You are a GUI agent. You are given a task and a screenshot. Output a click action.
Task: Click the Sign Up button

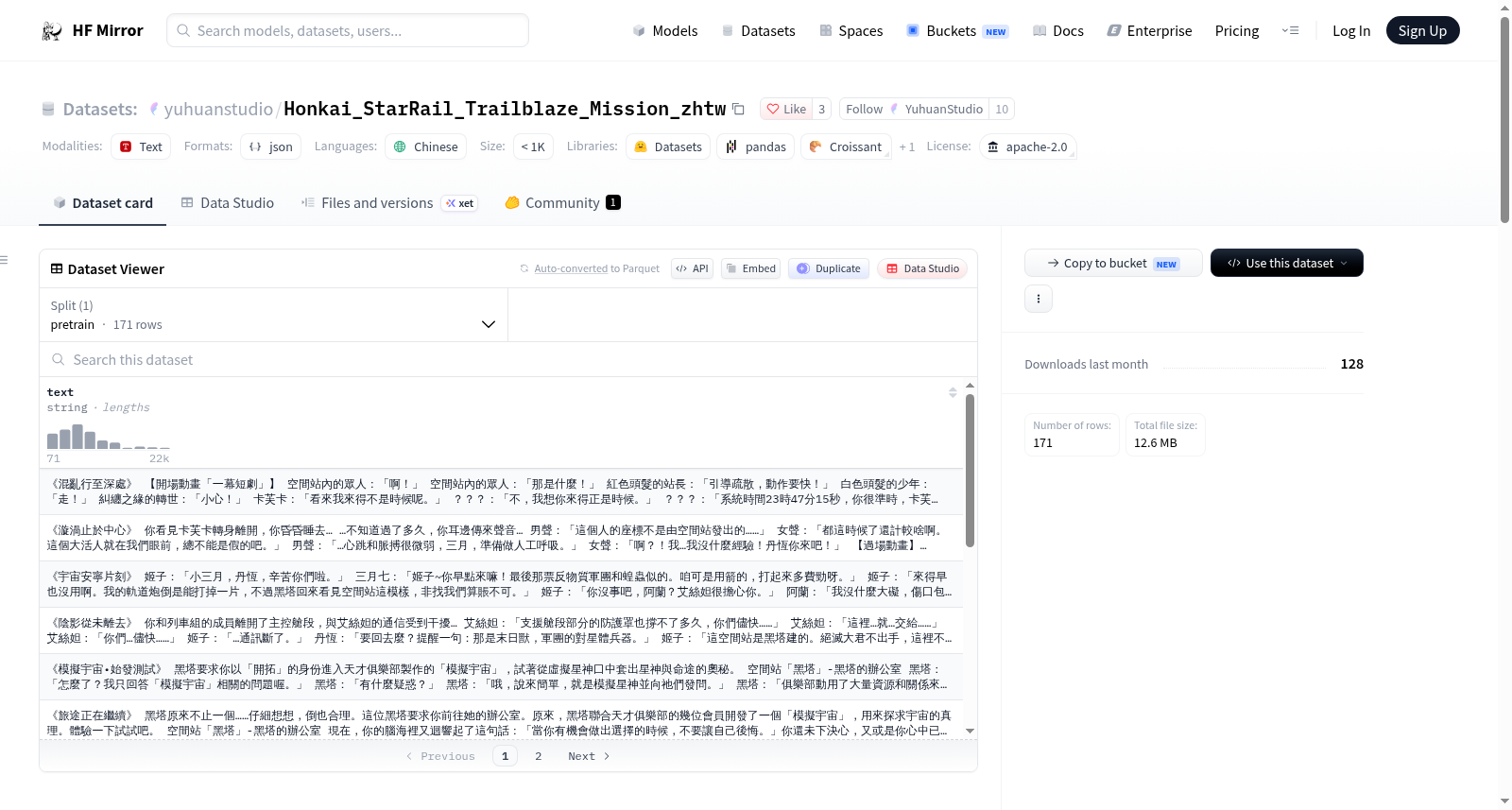(x=1422, y=31)
